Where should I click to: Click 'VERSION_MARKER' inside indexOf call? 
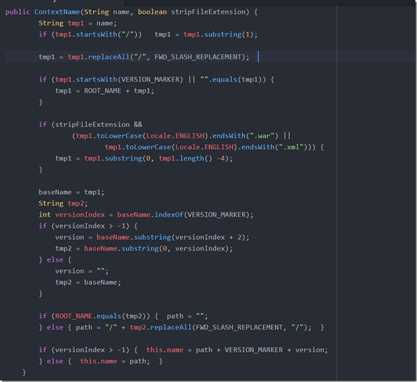tap(217, 215)
